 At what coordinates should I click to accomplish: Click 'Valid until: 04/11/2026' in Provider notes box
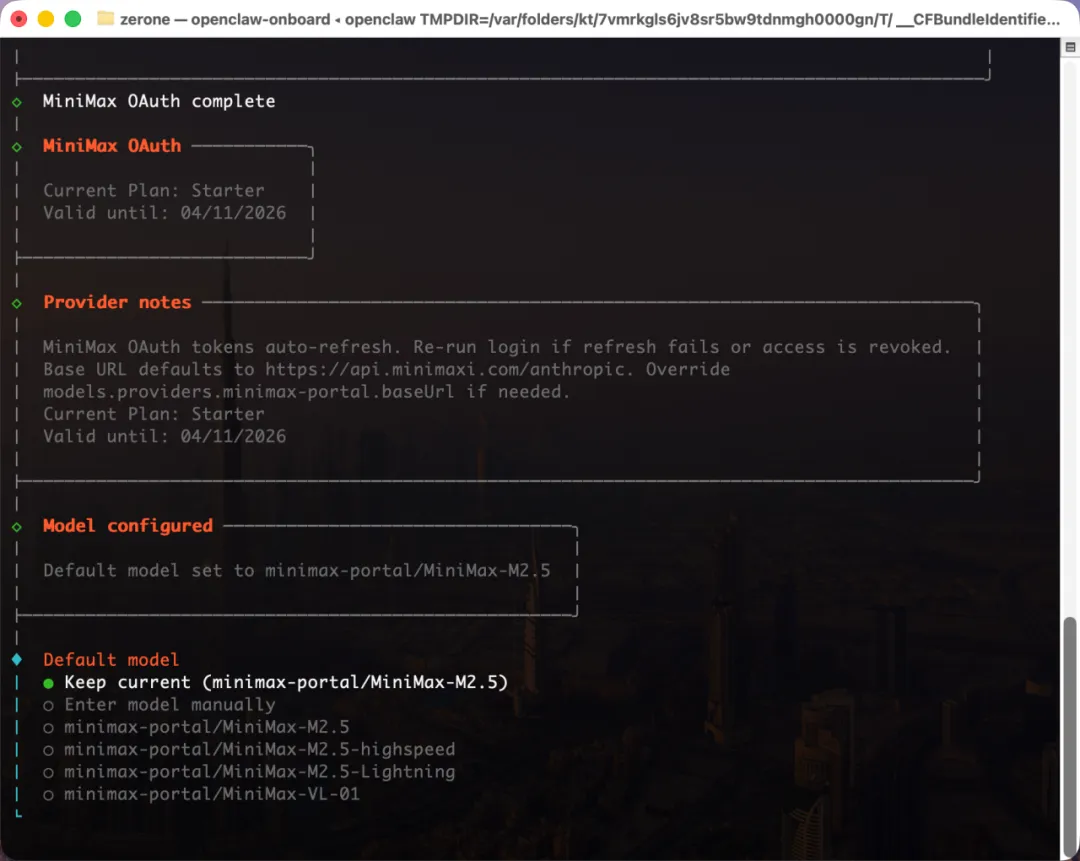tap(165, 437)
